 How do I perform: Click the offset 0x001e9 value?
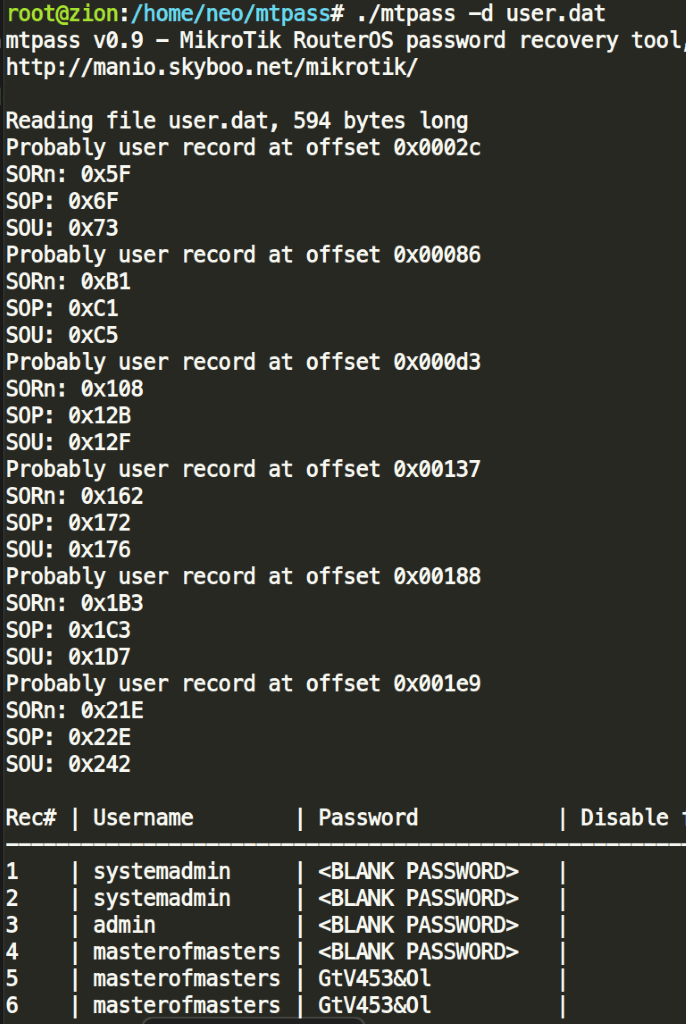(x=436, y=684)
